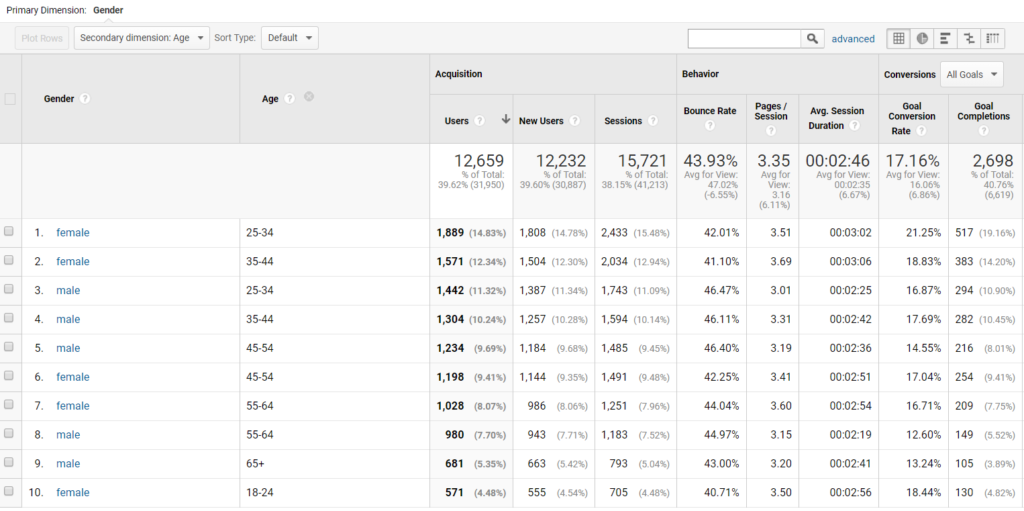Switch to comparison view icon
Image resolution: width=1024 pixels, height=511 pixels.
click(x=969, y=39)
